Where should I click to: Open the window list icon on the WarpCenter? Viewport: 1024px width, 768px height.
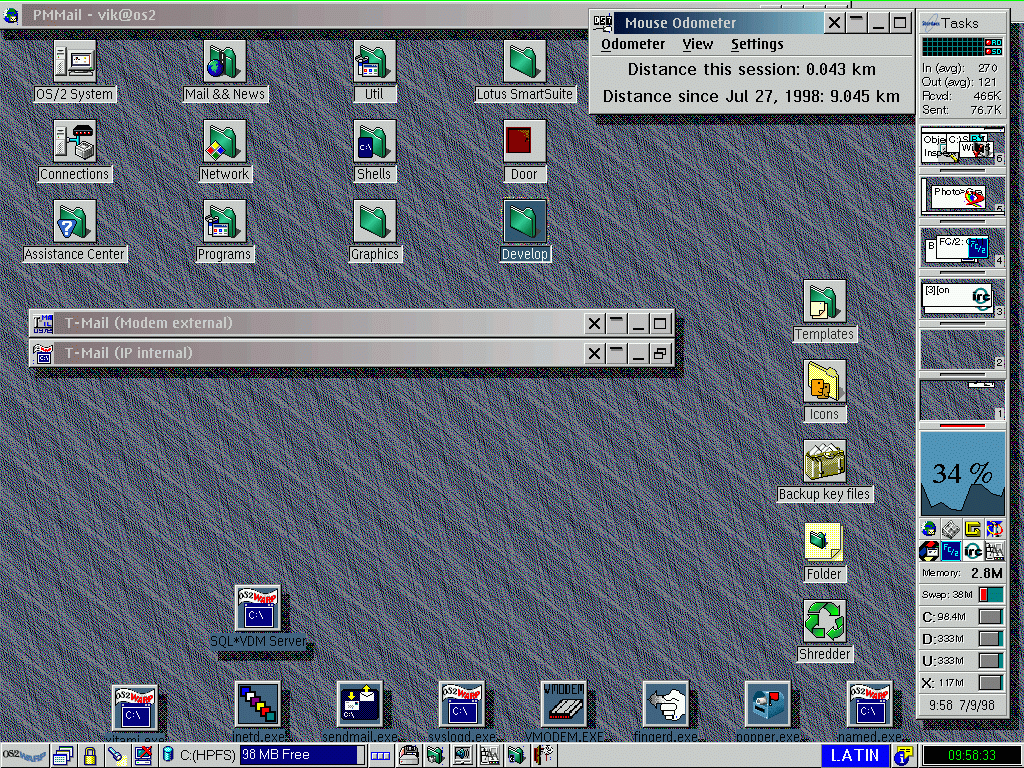[x=63, y=756]
